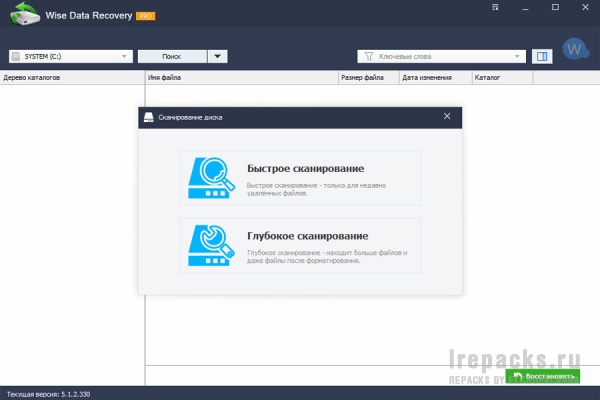This screenshot has height=400, width=600.
Task: Close the Wise Data Recovery window
Action: [585, 7]
